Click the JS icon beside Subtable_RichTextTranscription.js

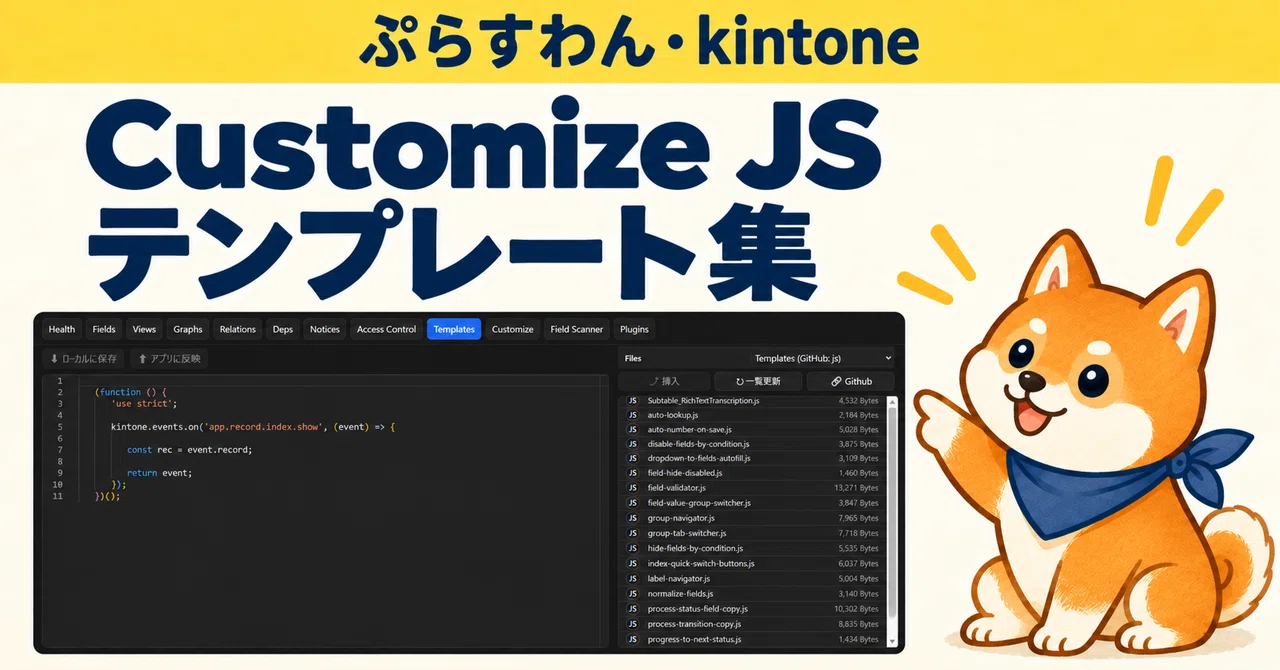click(632, 400)
